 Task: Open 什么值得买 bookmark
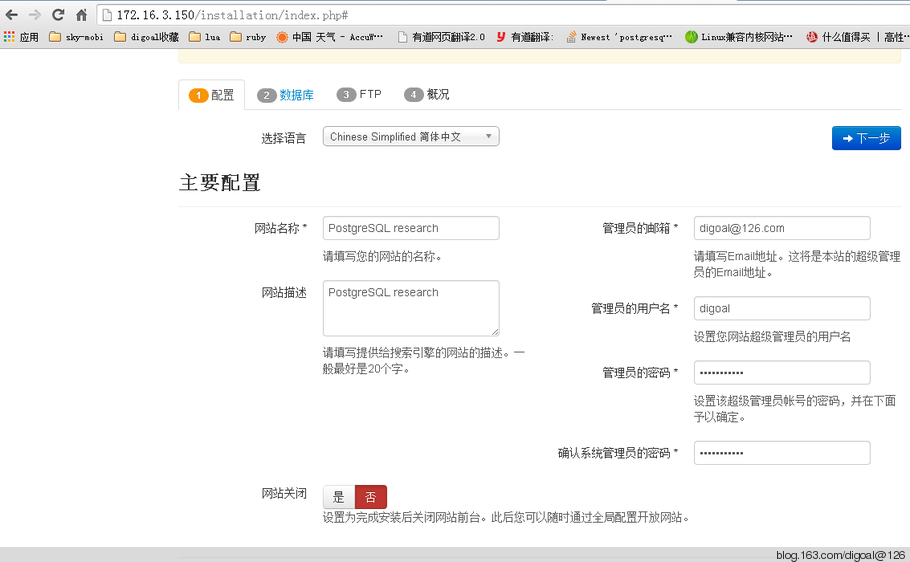point(838,37)
